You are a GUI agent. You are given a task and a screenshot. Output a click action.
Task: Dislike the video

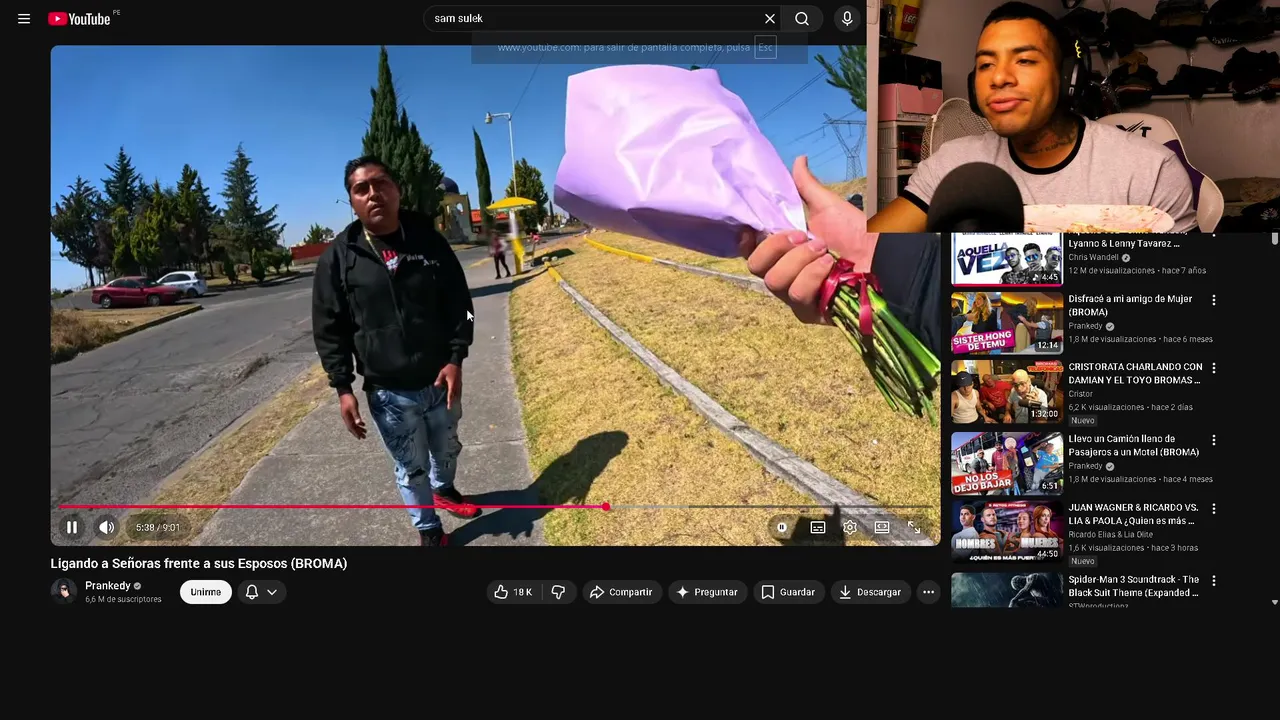[558, 592]
